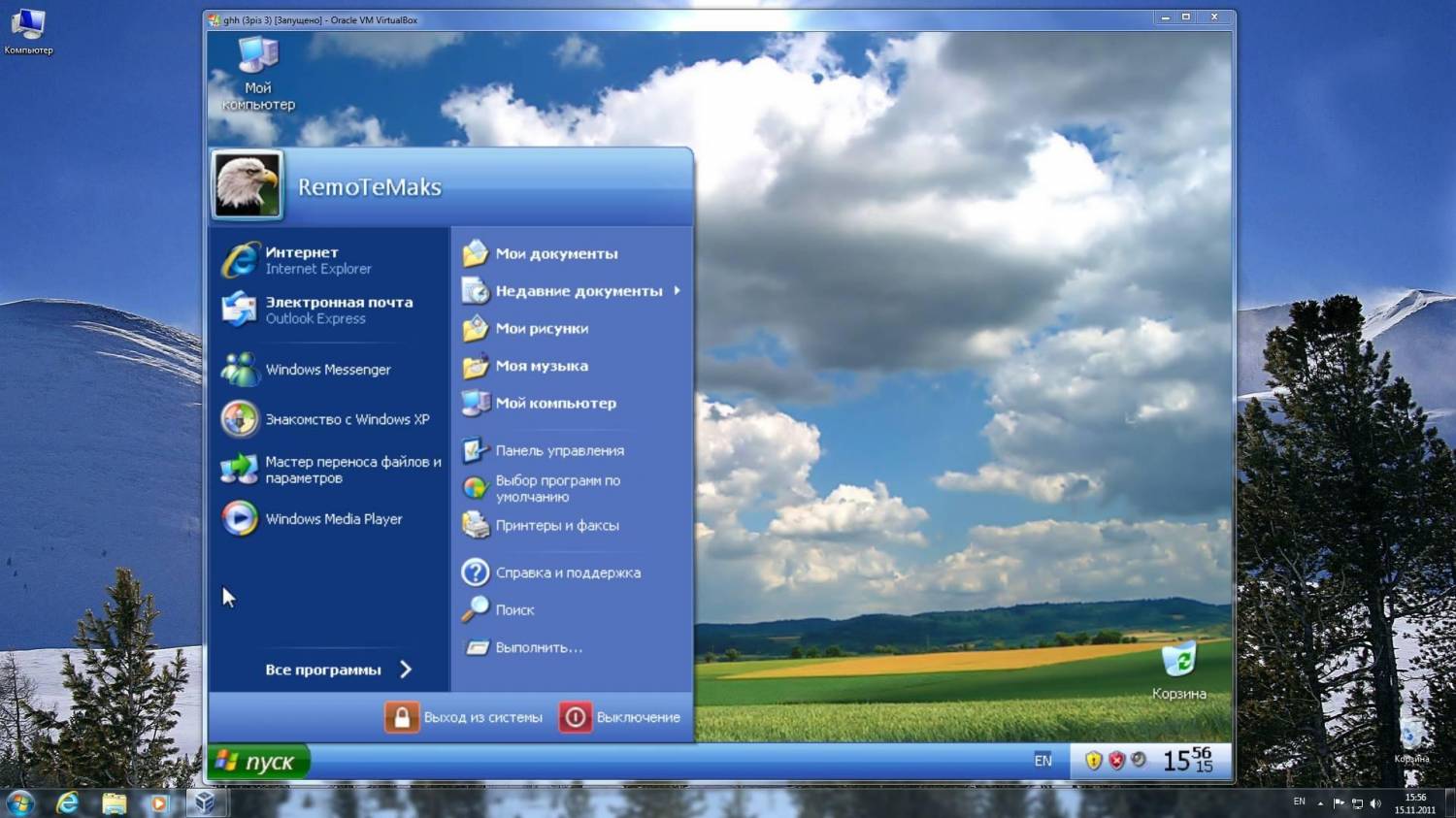Click red shield alert tray icon in XP
The width and height of the screenshot is (1456, 818).
(x=1116, y=761)
